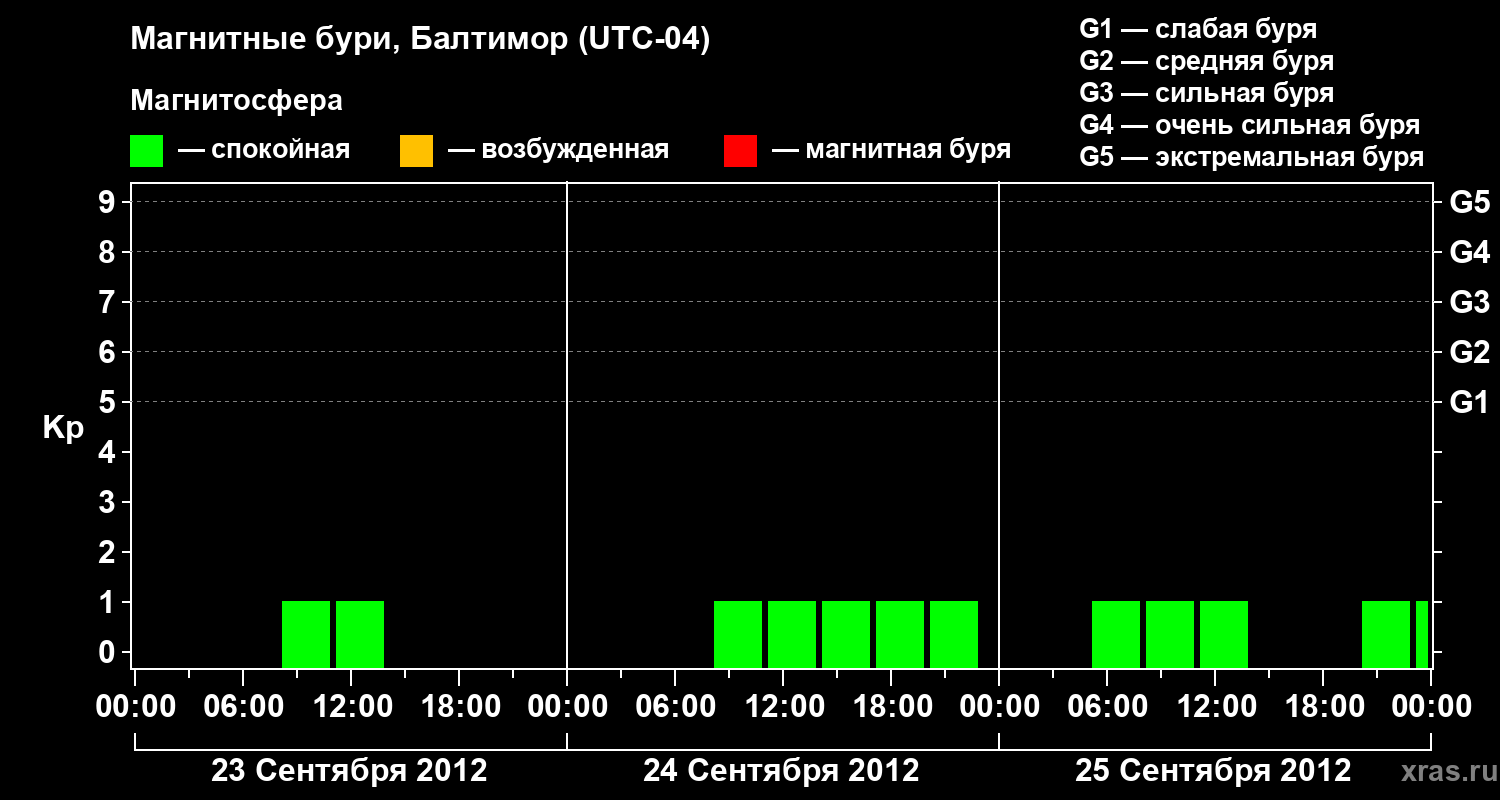Click the '24 Сентября 2012' date label
This screenshot has height=800, width=1500.
(781, 771)
